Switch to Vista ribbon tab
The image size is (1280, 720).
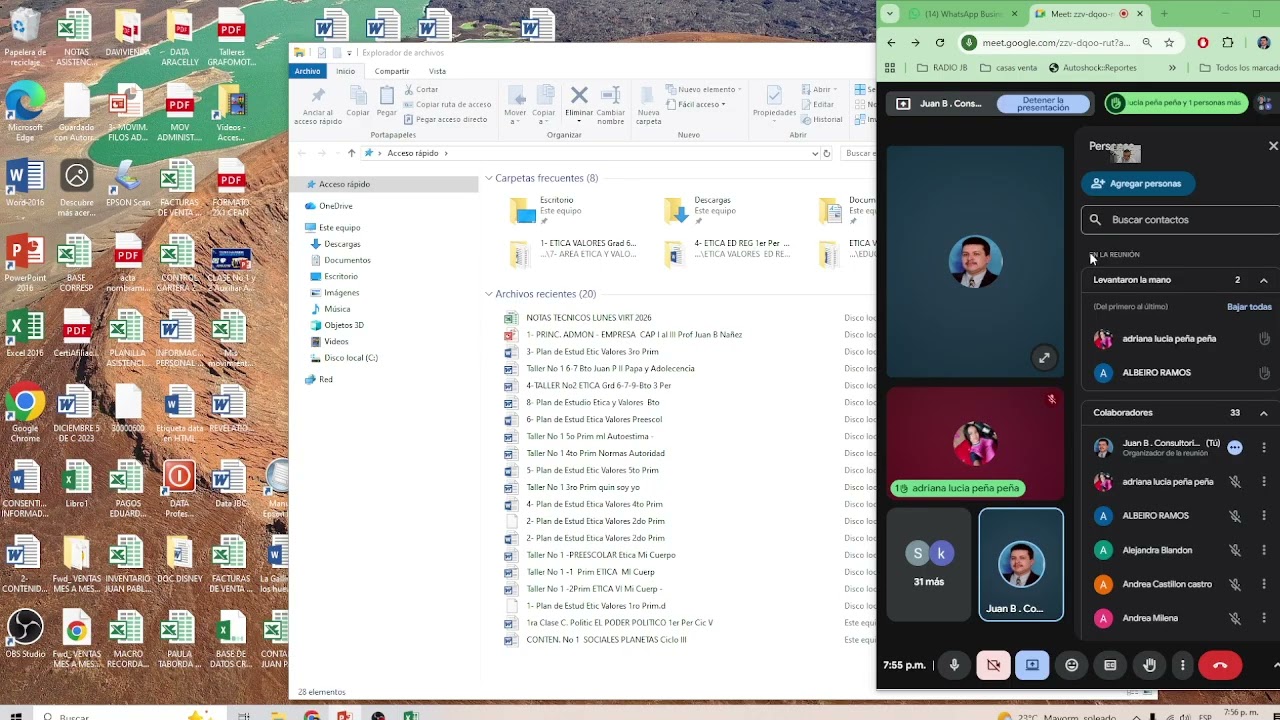coord(437,71)
